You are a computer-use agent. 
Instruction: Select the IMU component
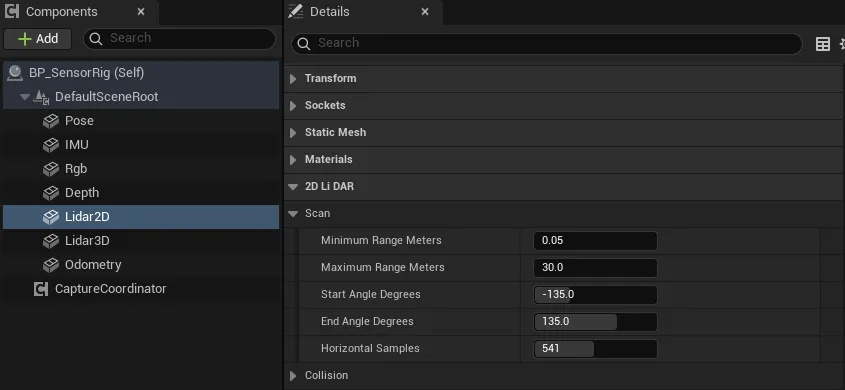click(x=141, y=145)
